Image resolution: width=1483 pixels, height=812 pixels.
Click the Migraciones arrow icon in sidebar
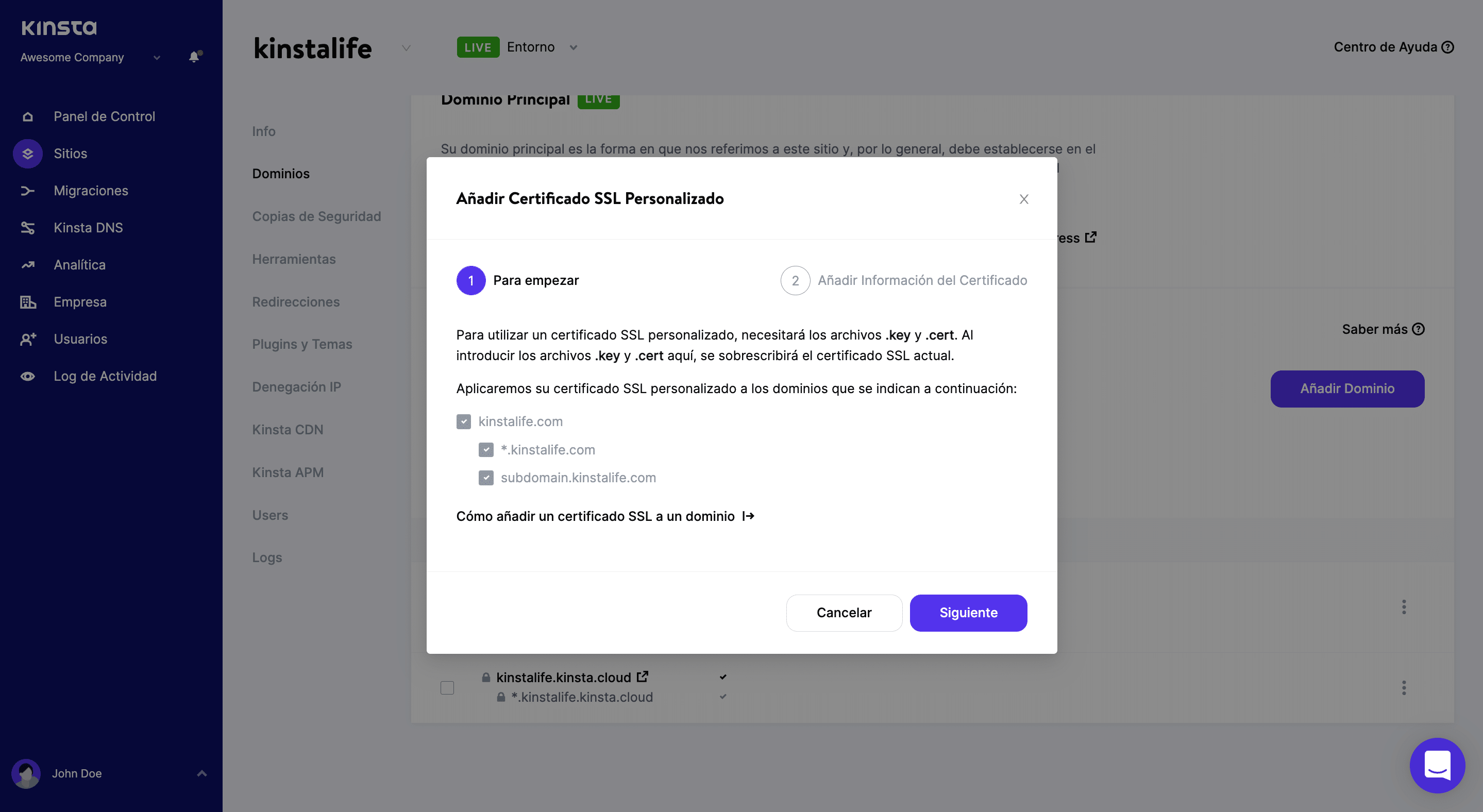(27, 191)
